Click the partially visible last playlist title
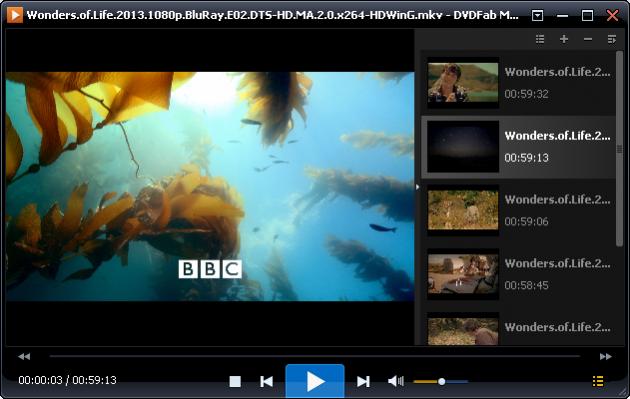Viewport: 630px width, 399px height. [x=558, y=327]
